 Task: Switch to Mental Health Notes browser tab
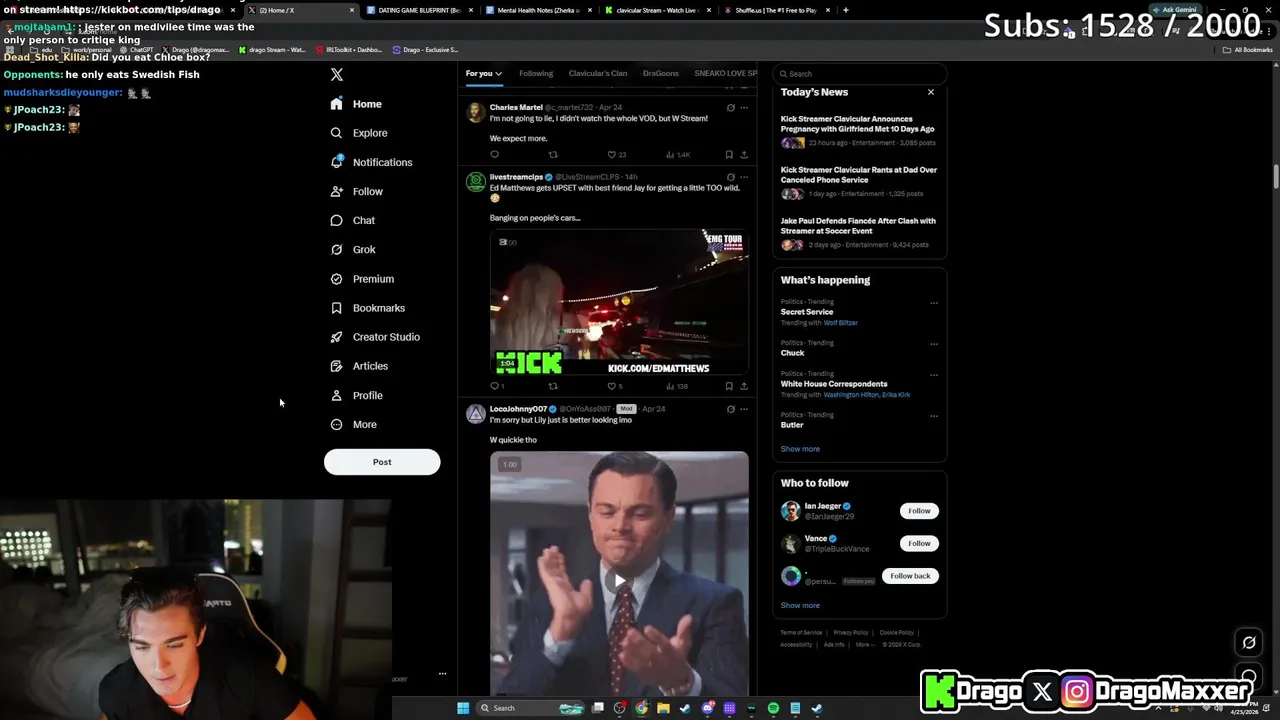(538, 10)
